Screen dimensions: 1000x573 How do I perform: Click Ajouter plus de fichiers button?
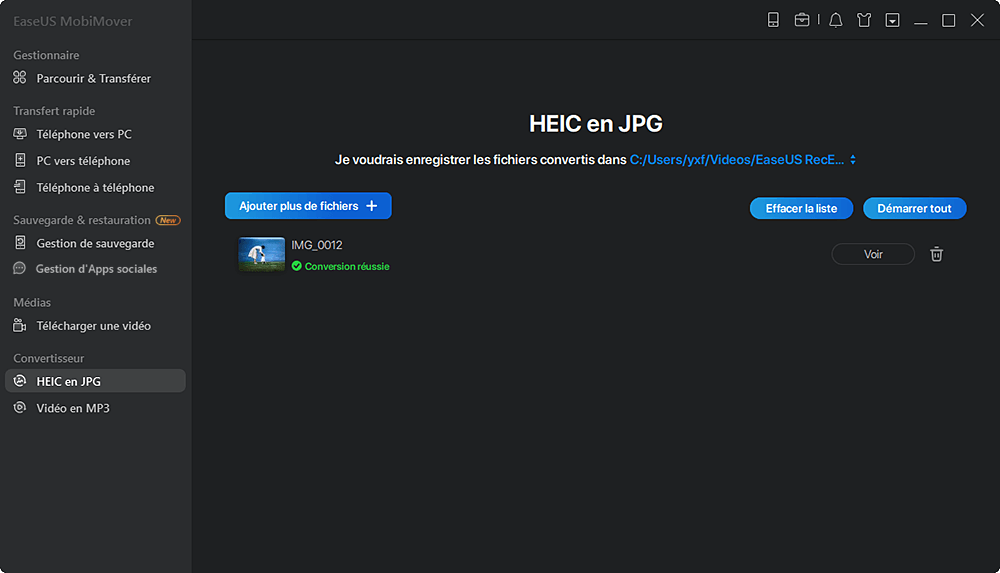[308, 205]
